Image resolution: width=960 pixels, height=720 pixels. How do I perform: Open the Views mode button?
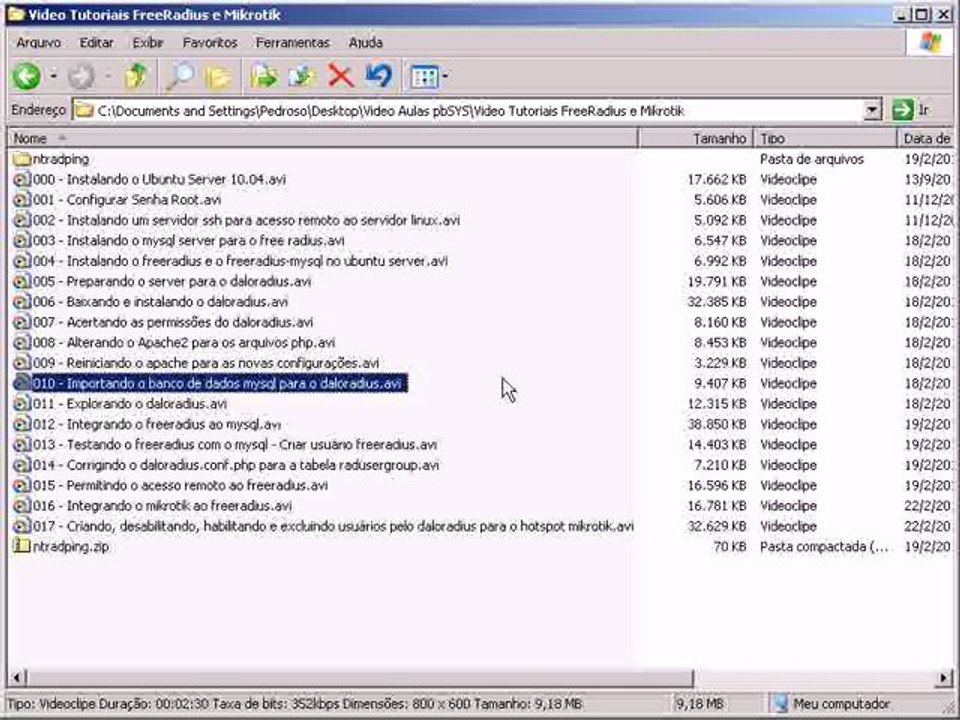(x=425, y=77)
